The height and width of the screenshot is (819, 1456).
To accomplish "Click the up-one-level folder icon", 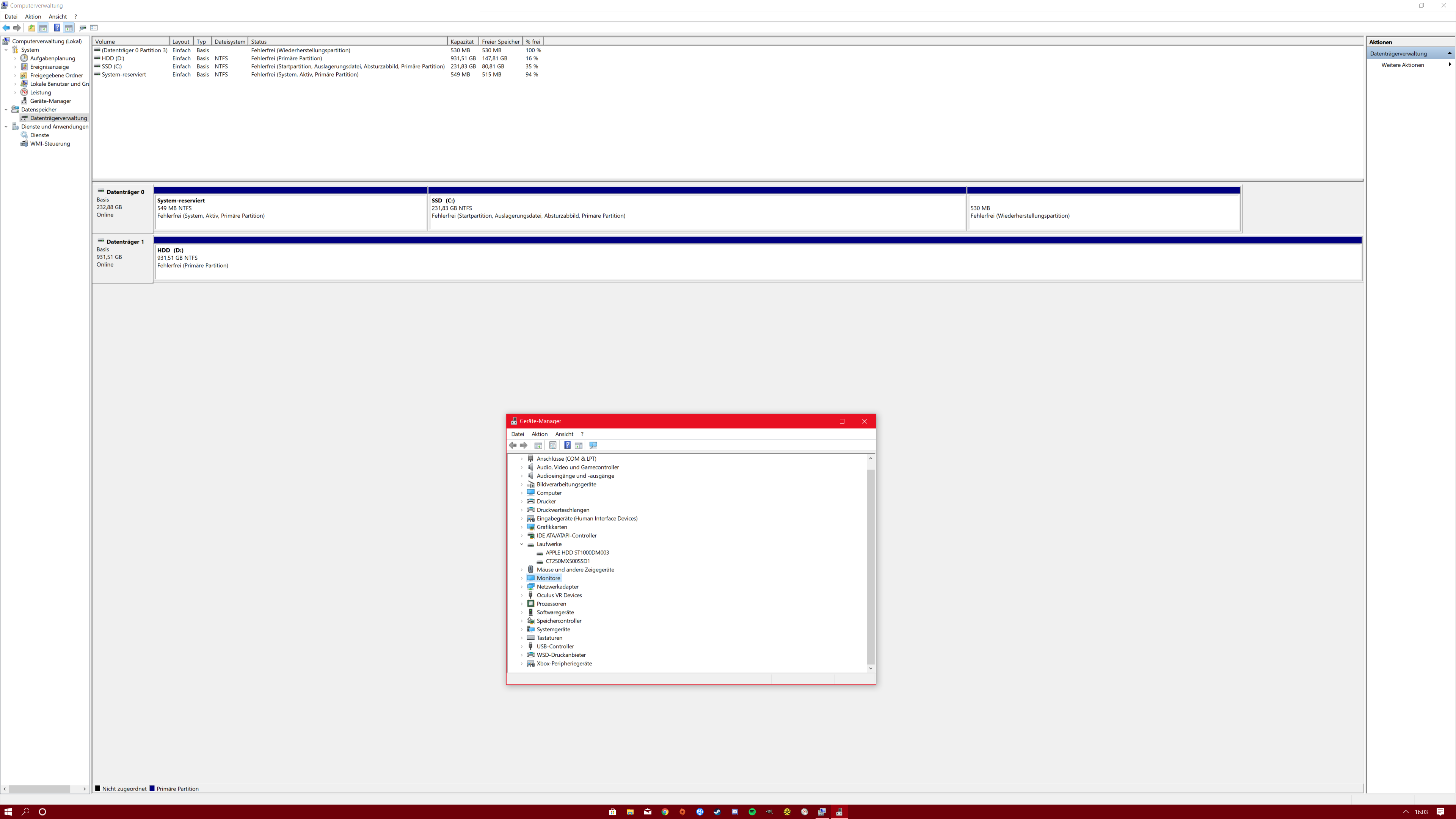I will click(x=31, y=28).
